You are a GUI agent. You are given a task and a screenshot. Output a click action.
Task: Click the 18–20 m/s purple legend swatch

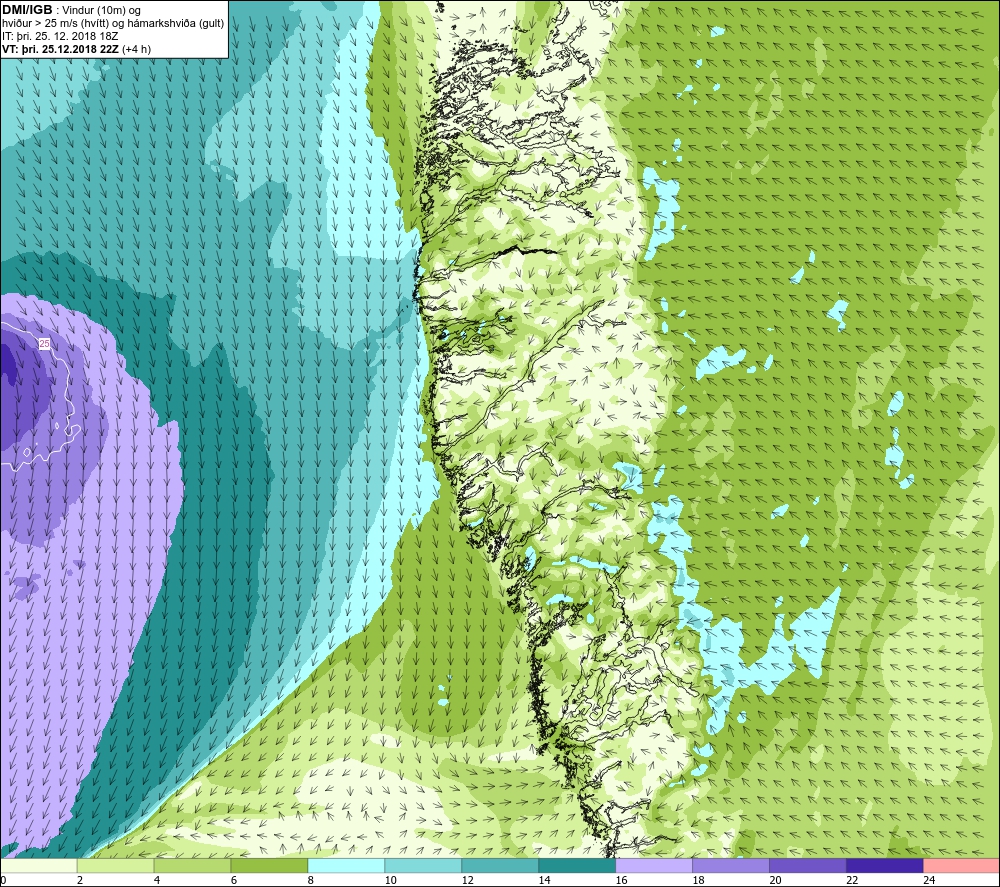click(x=730, y=865)
